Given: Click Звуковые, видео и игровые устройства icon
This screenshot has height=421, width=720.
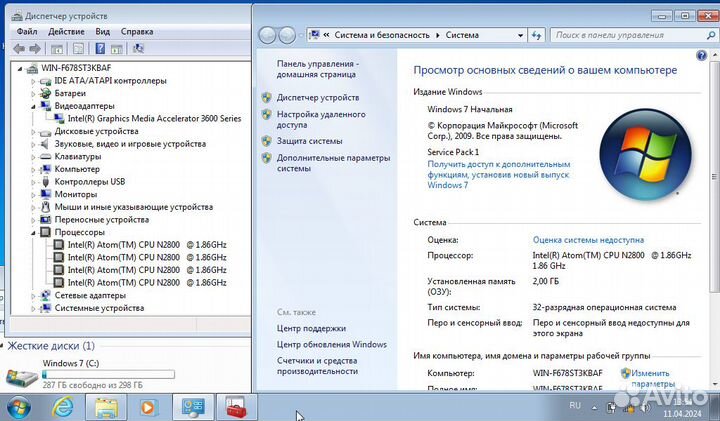Looking at the screenshot, I should pyautogui.click(x=45, y=144).
